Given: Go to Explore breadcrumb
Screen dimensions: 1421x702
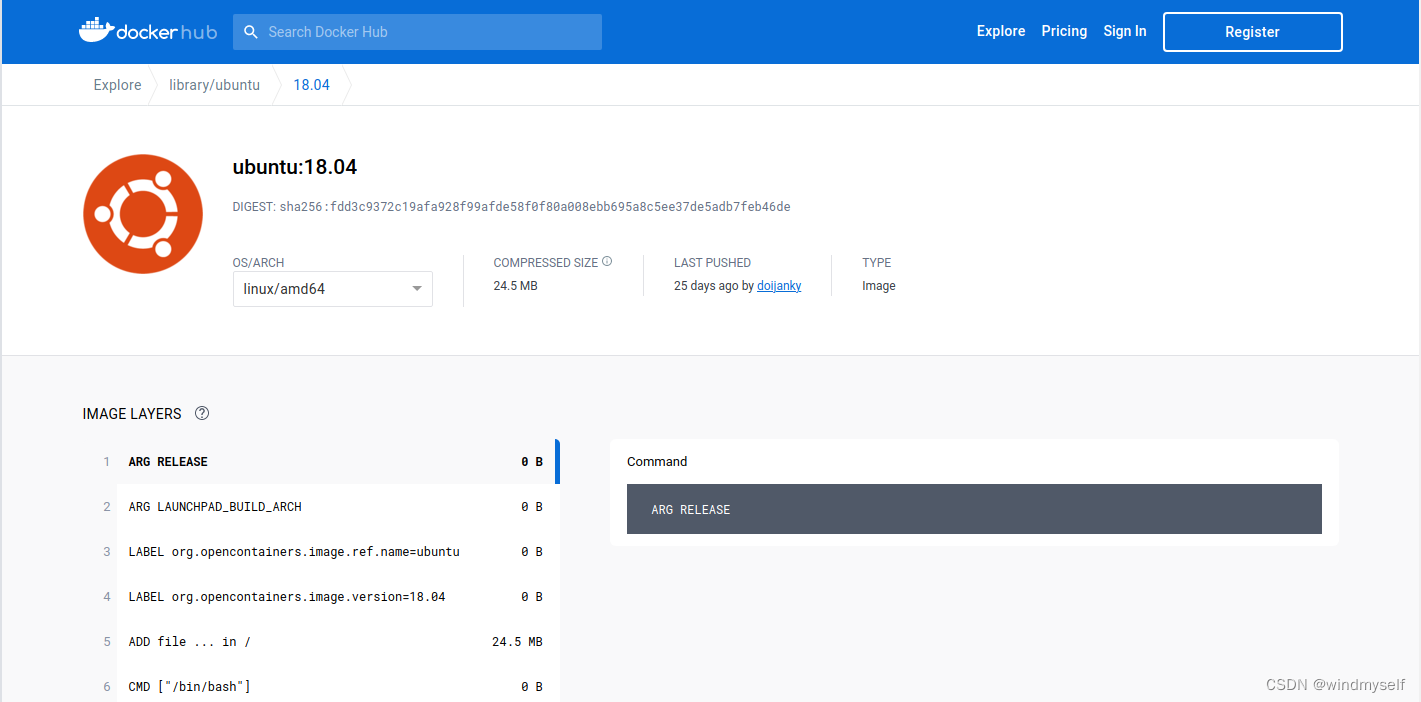Looking at the screenshot, I should click(117, 85).
